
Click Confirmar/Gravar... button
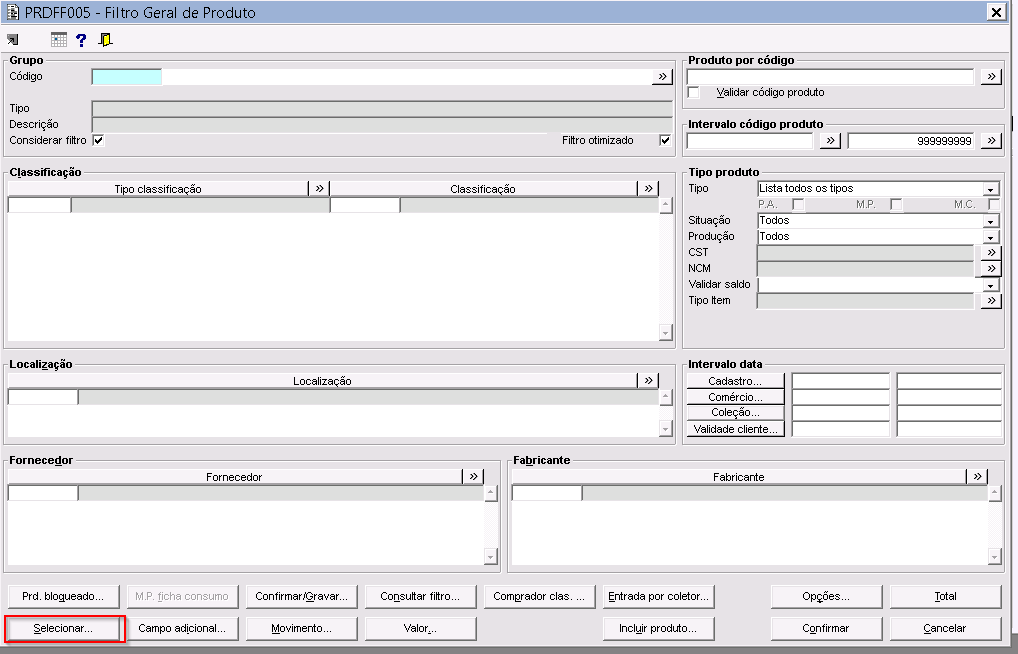301,596
